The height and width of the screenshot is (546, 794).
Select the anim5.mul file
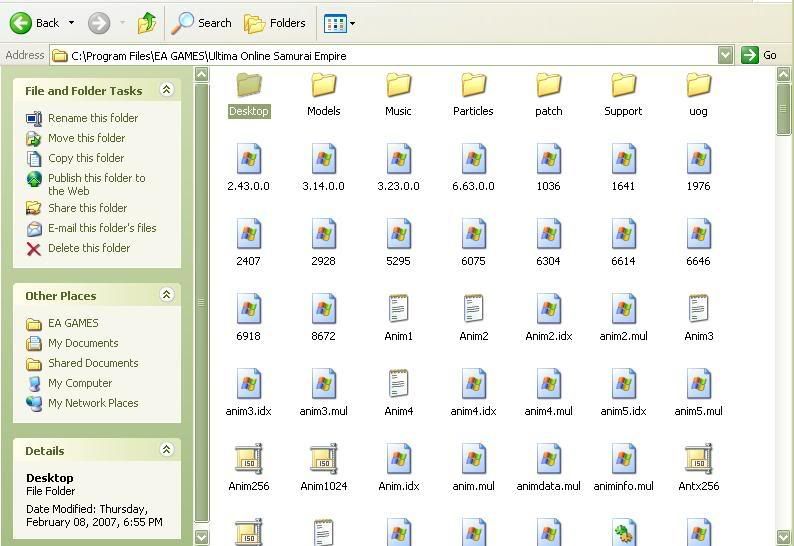click(698, 393)
